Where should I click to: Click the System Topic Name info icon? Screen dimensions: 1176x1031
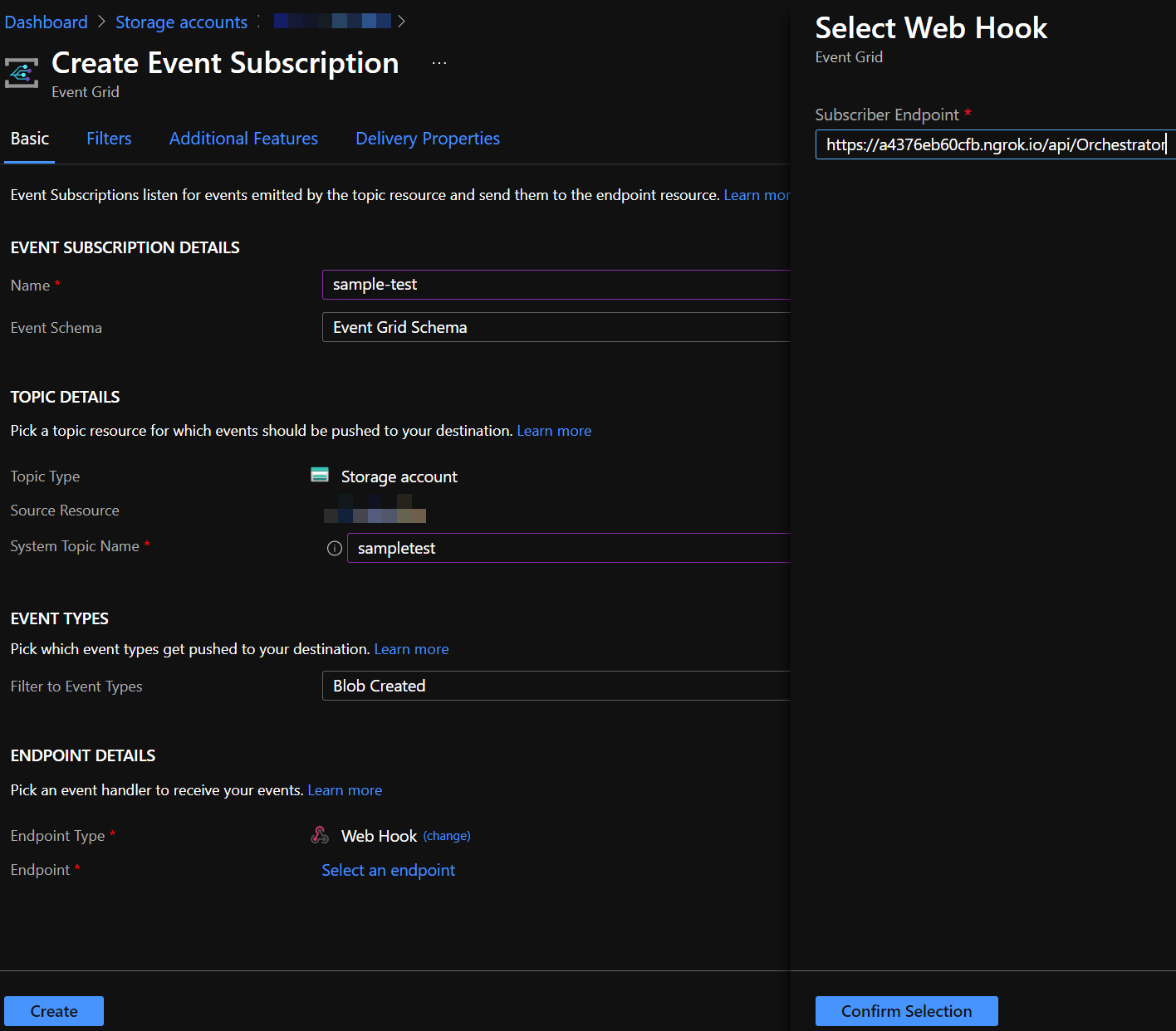[x=335, y=548]
